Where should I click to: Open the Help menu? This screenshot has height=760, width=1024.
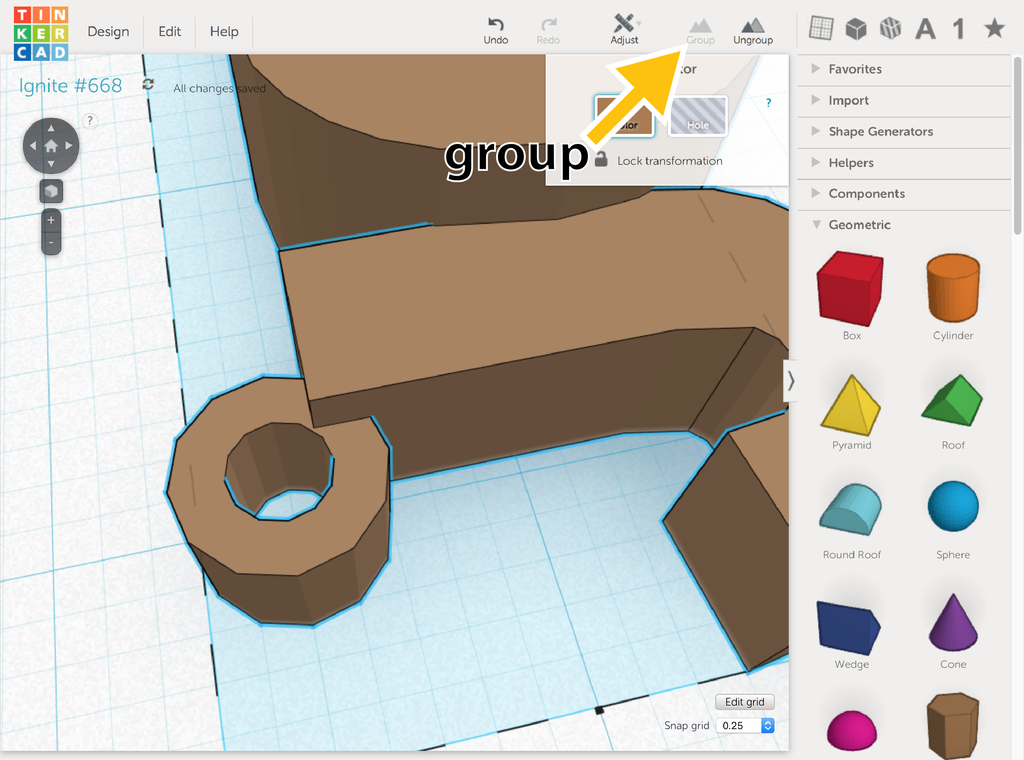(x=224, y=31)
